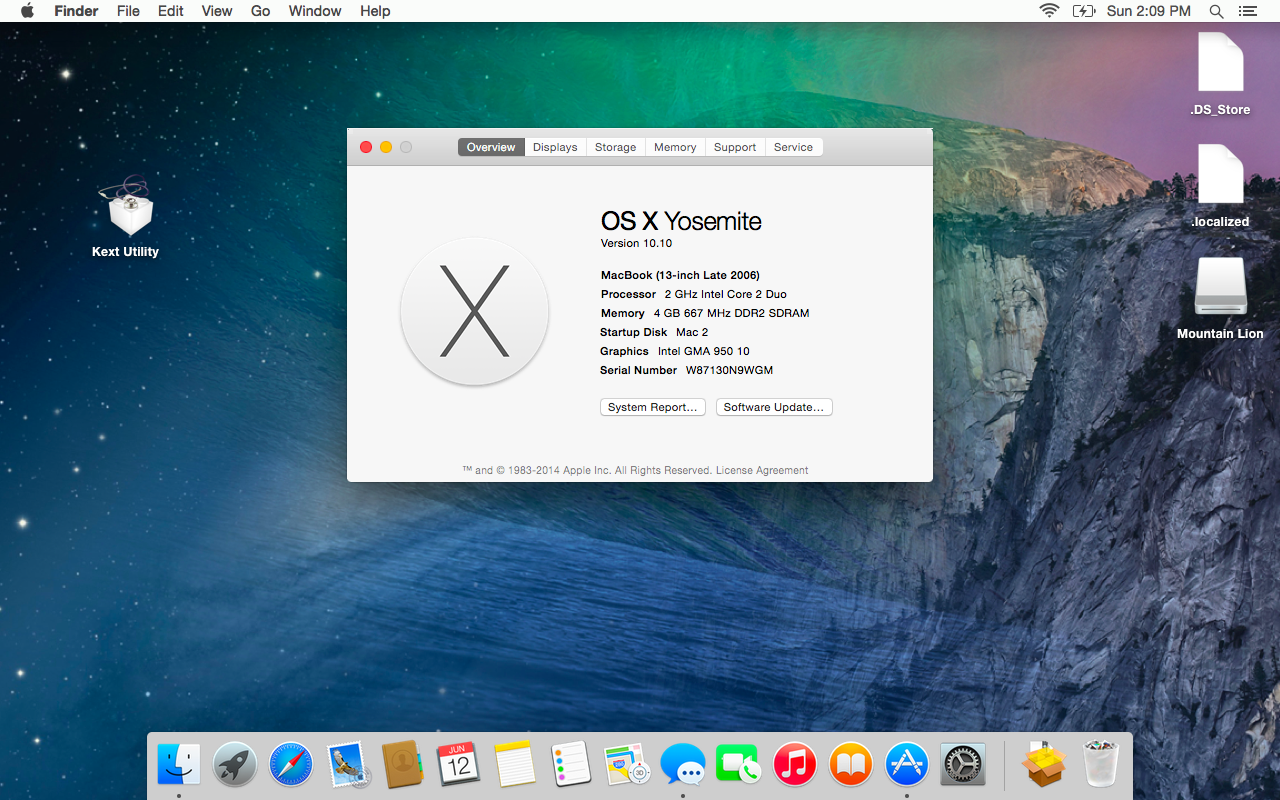Click 'Intel GMA 950 10' graphics text
The width and height of the screenshot is (1280, 800).
click(x=704, y=351)
